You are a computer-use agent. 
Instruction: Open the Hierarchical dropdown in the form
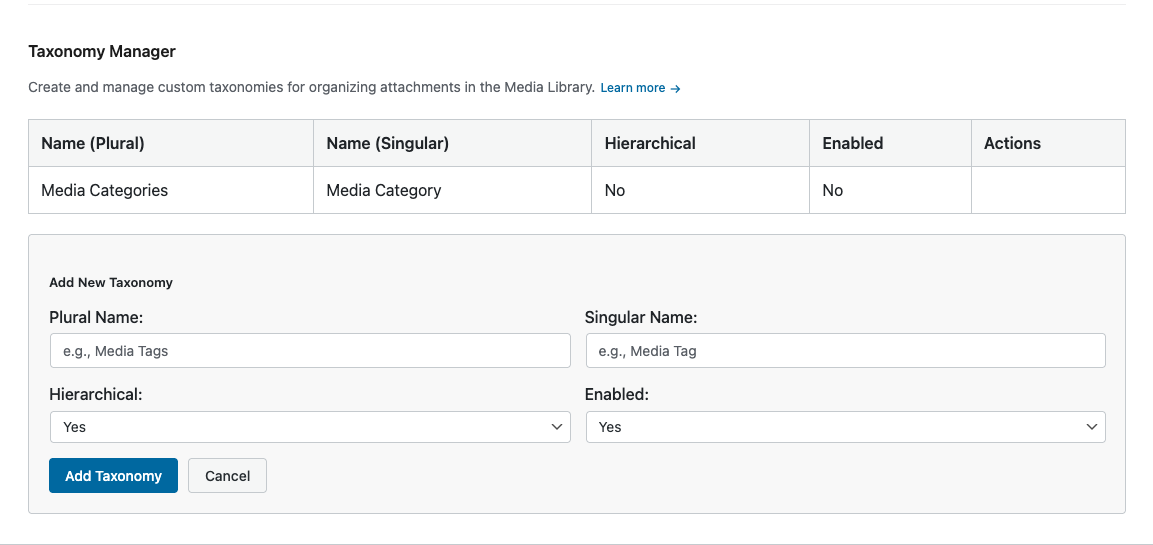(309, 427)
